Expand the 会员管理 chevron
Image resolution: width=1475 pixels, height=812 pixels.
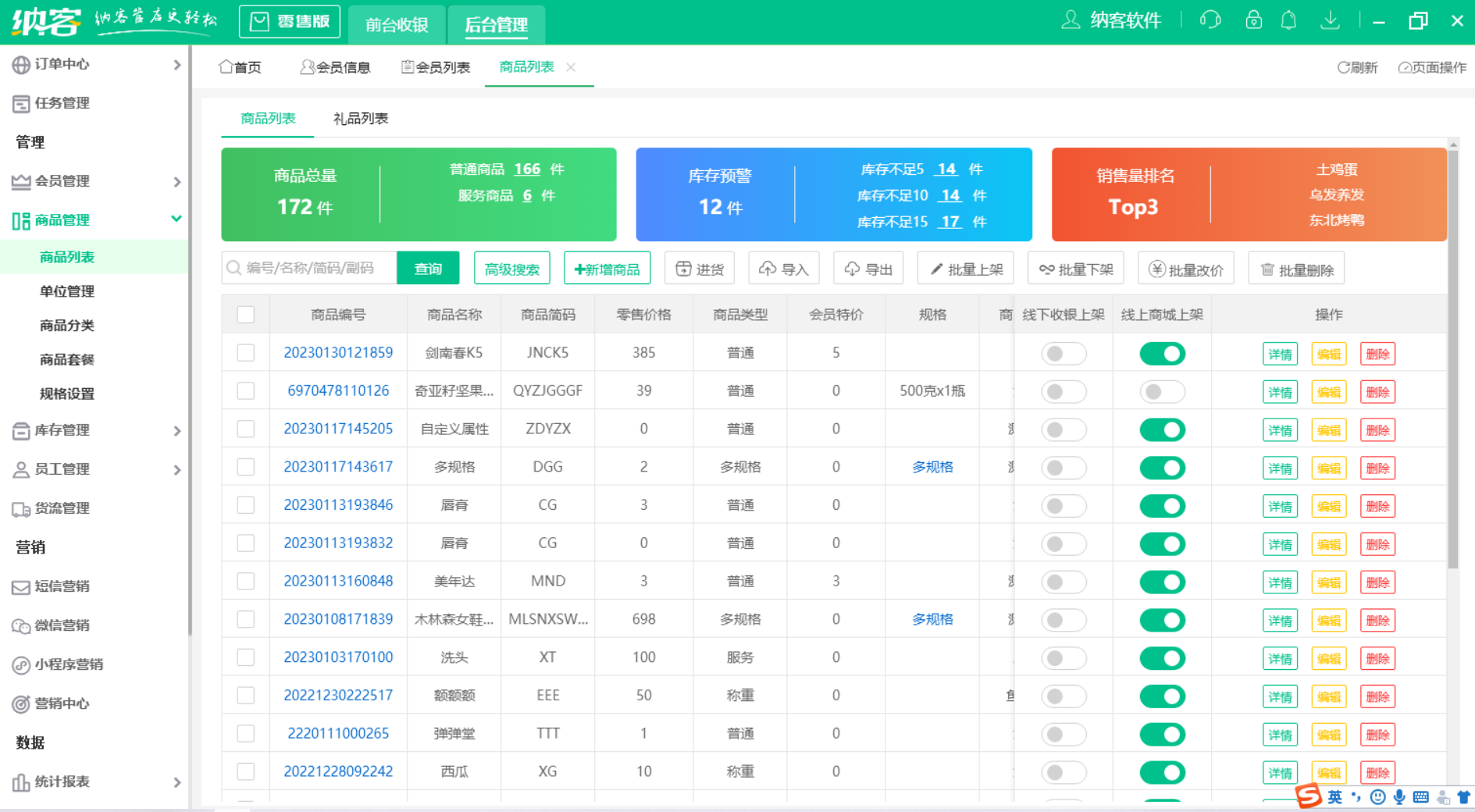(177, 182)
